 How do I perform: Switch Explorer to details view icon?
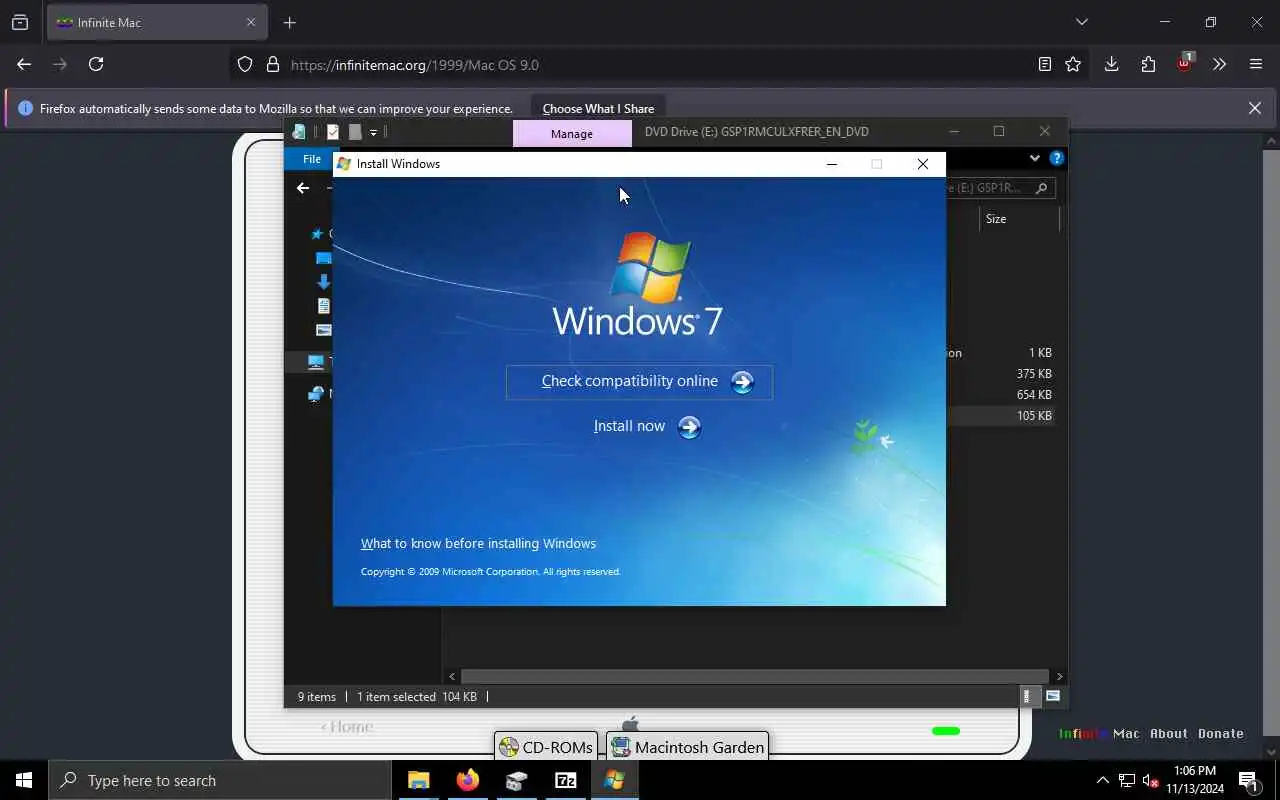tap(1027, 697)
